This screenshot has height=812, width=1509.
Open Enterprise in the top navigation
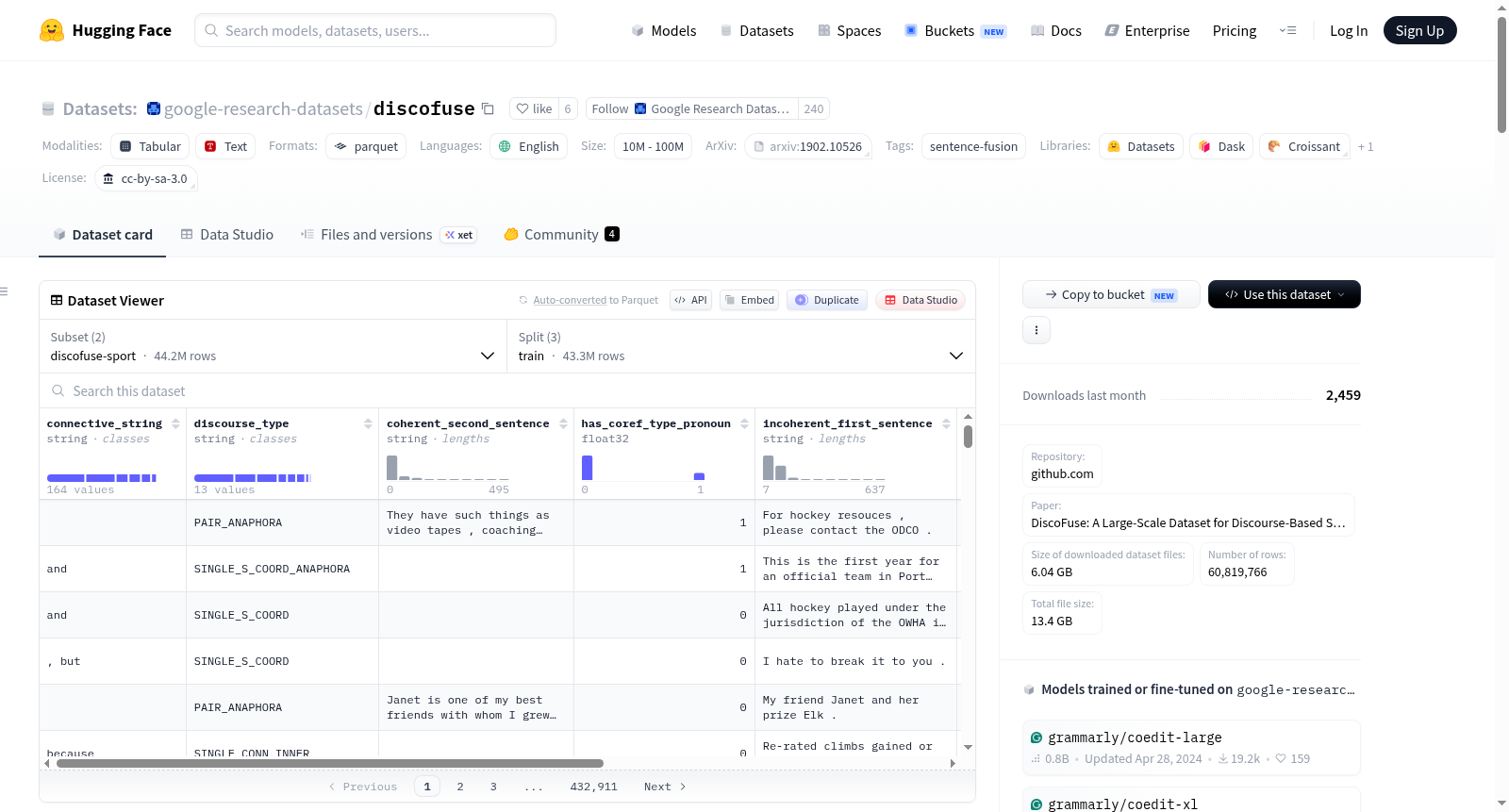1147,30
